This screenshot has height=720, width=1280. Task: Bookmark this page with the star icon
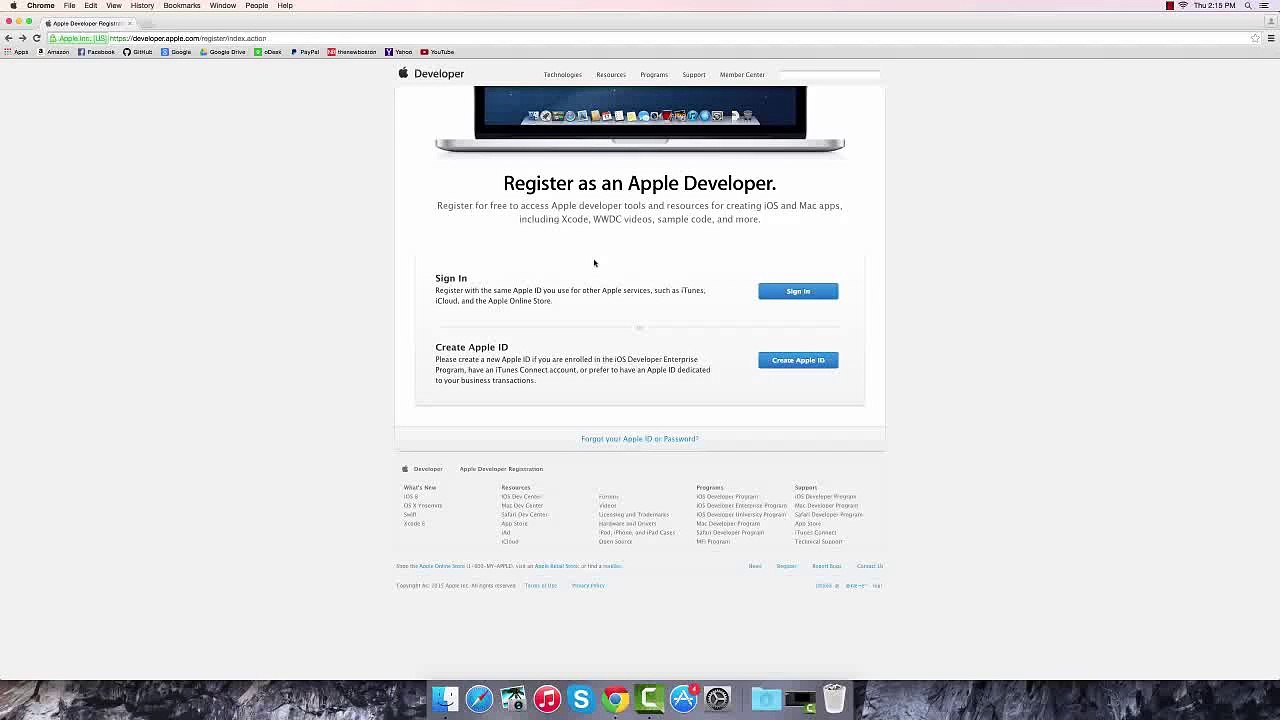[x=1255, y=38]
